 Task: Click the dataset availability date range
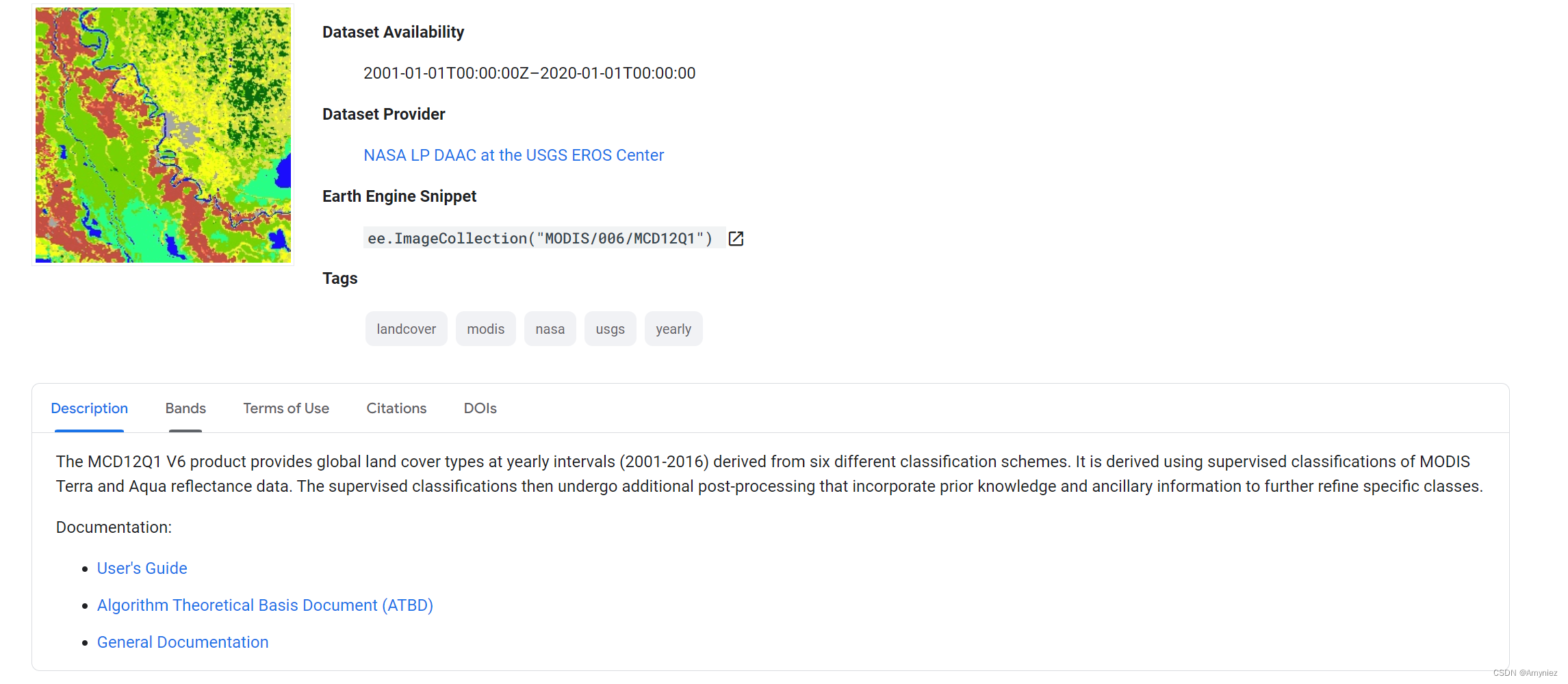[529, 73]
